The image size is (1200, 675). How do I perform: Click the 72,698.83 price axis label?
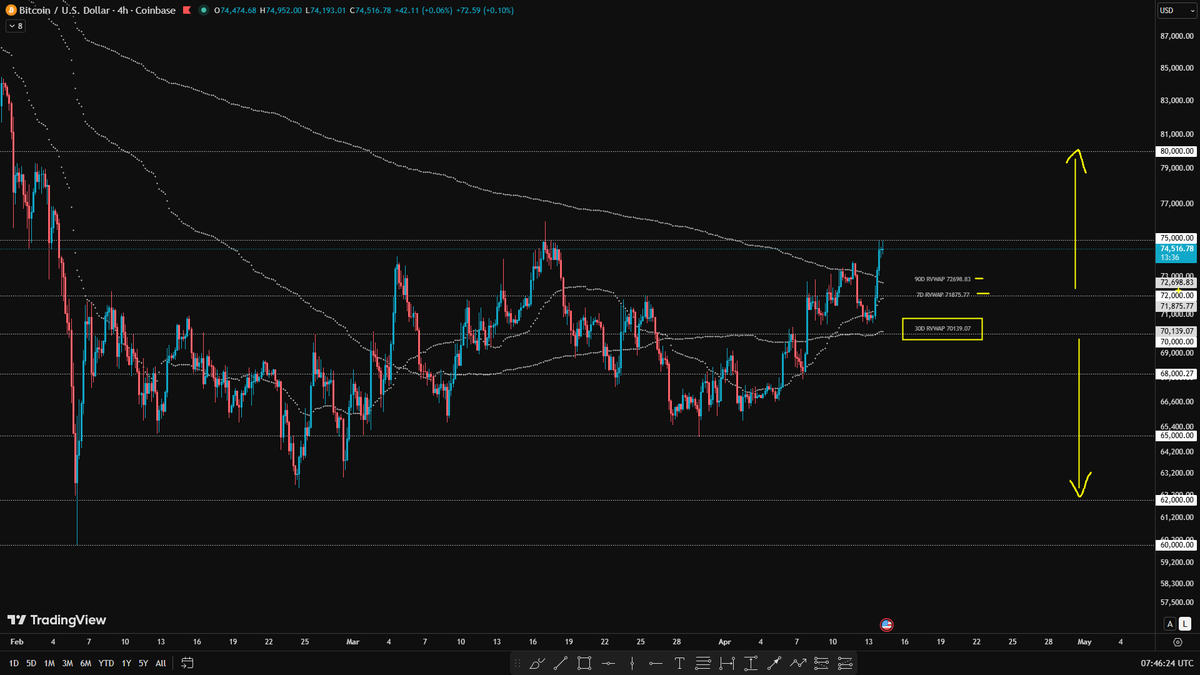coord(1176,282)
